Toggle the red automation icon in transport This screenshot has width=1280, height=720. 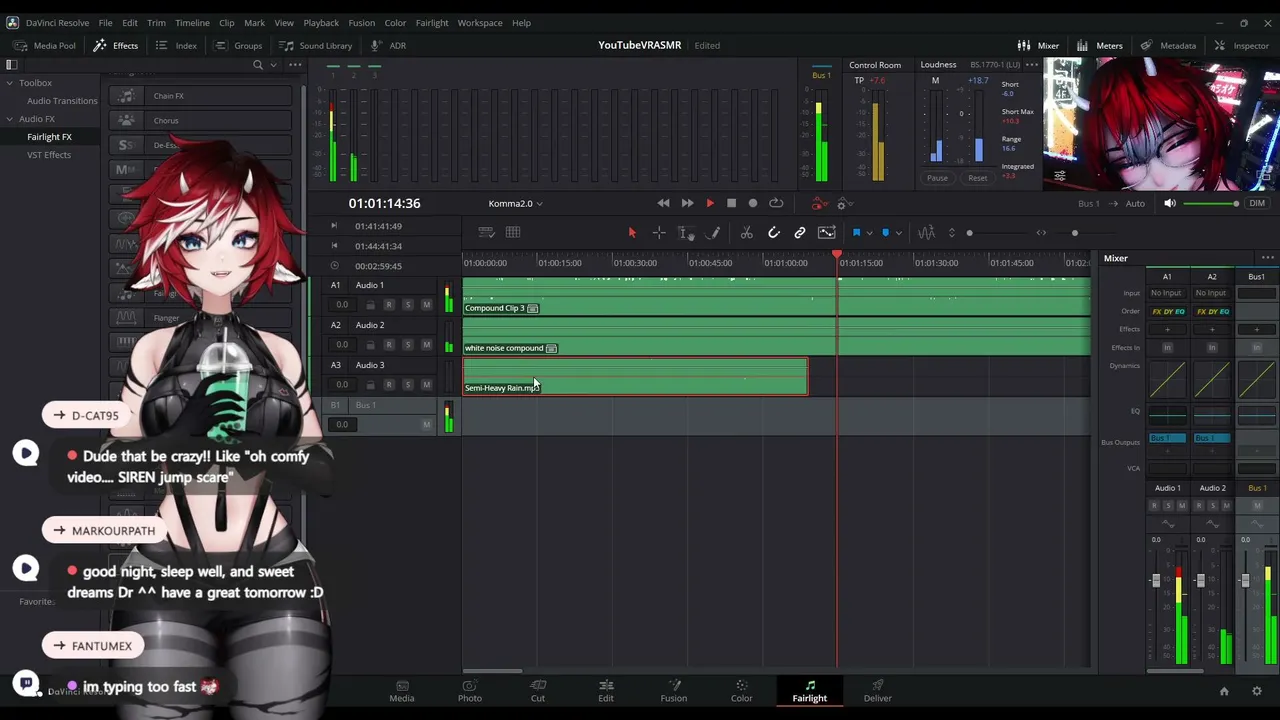click(819, 203)
